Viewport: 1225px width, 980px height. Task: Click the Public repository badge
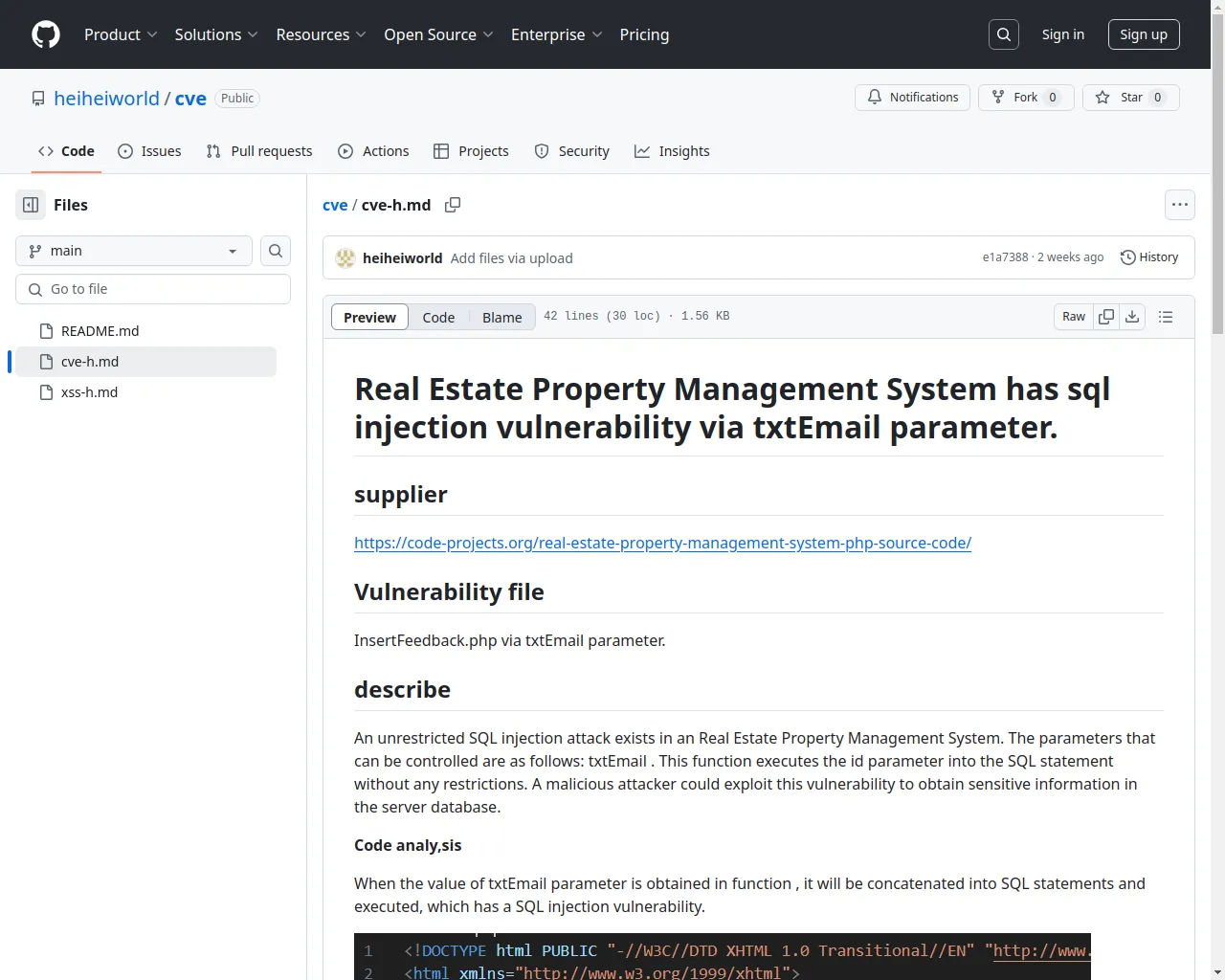[237, 99]
